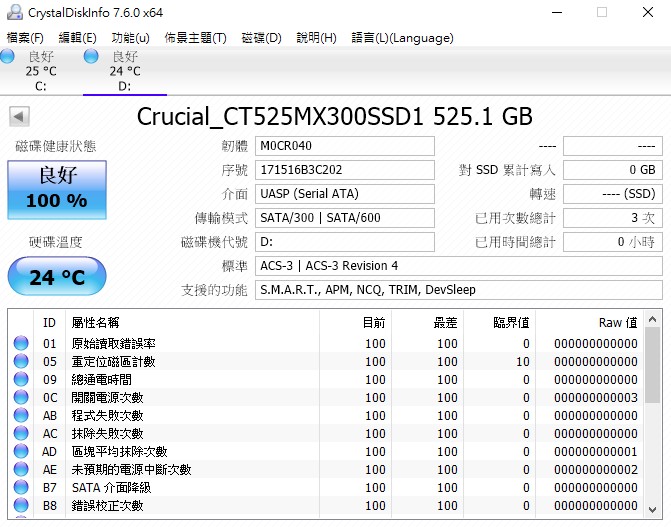
Task: Click the transfer mode SATA/300 | SATA/600 field
Action: [x=345, y=218]
